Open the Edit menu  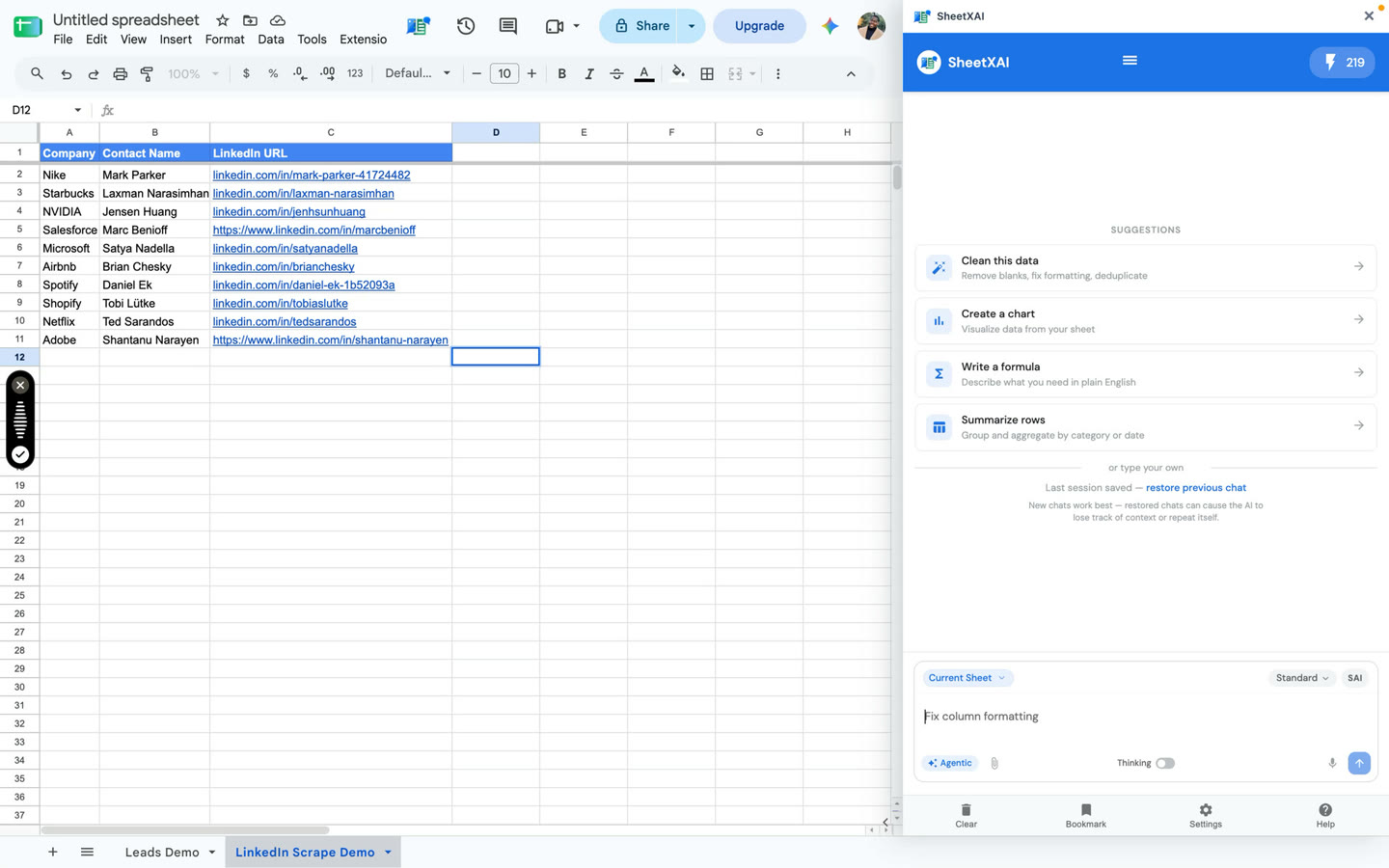click(96, 40)
